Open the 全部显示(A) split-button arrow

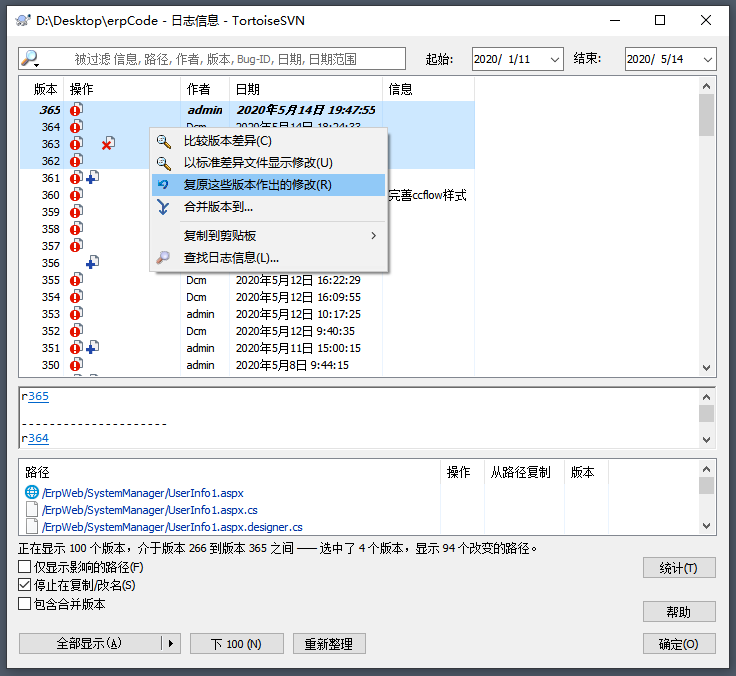pyautogui.click(x=171, y=643)
